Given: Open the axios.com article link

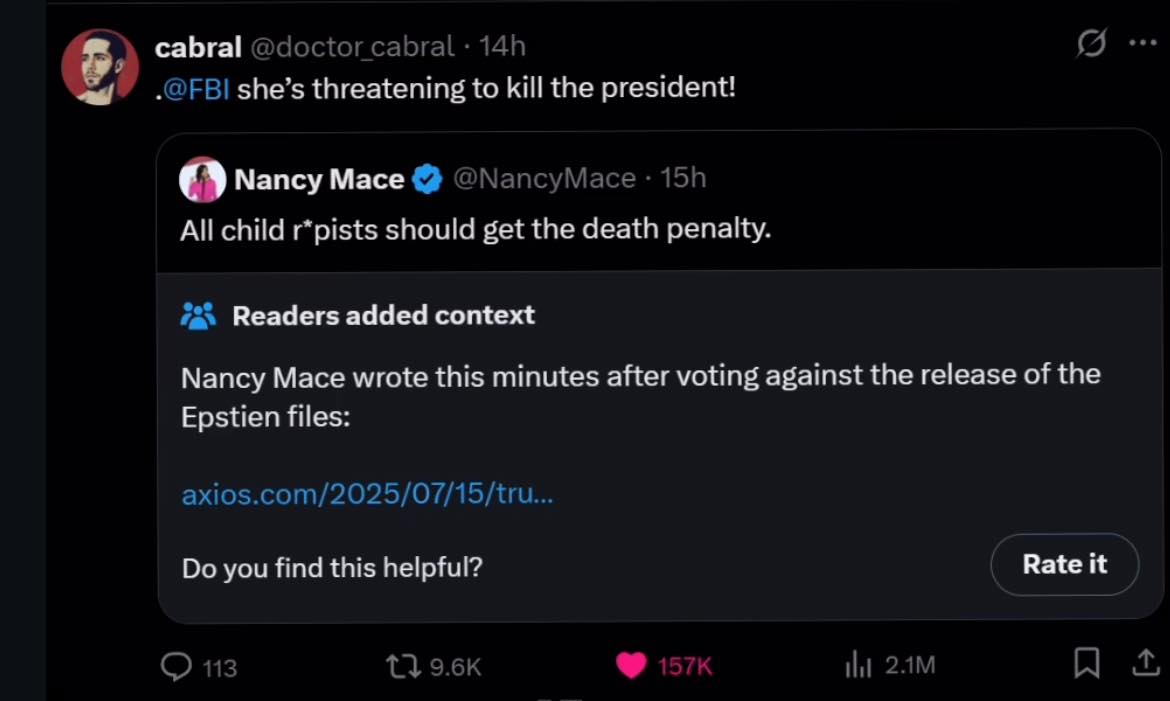Looking at the screenshot, I should [367, 493].
